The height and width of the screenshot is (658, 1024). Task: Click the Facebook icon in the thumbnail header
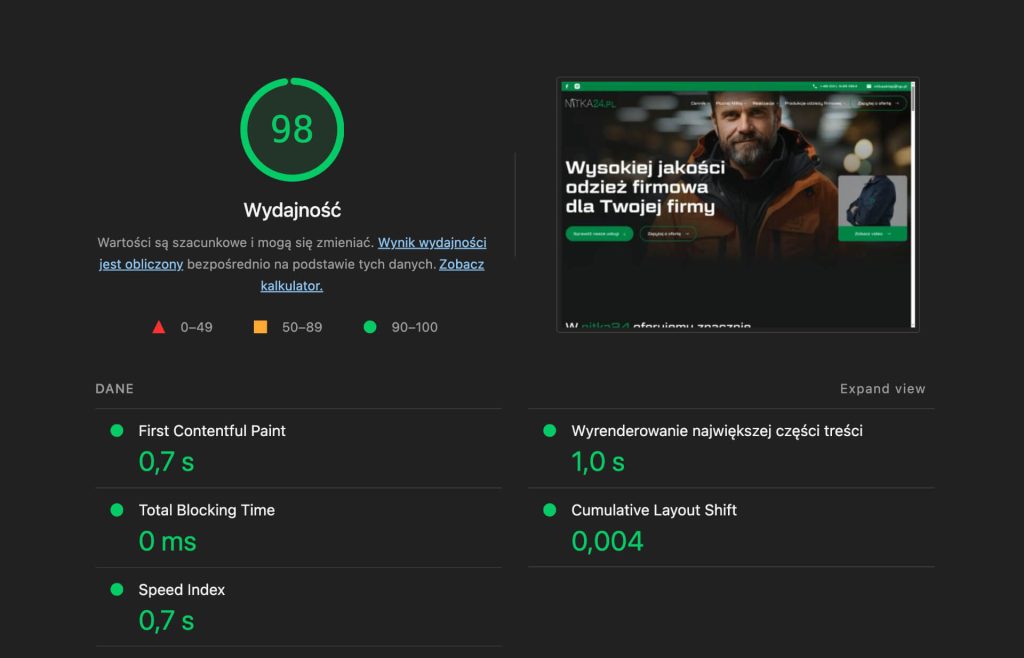coord(566,86)
